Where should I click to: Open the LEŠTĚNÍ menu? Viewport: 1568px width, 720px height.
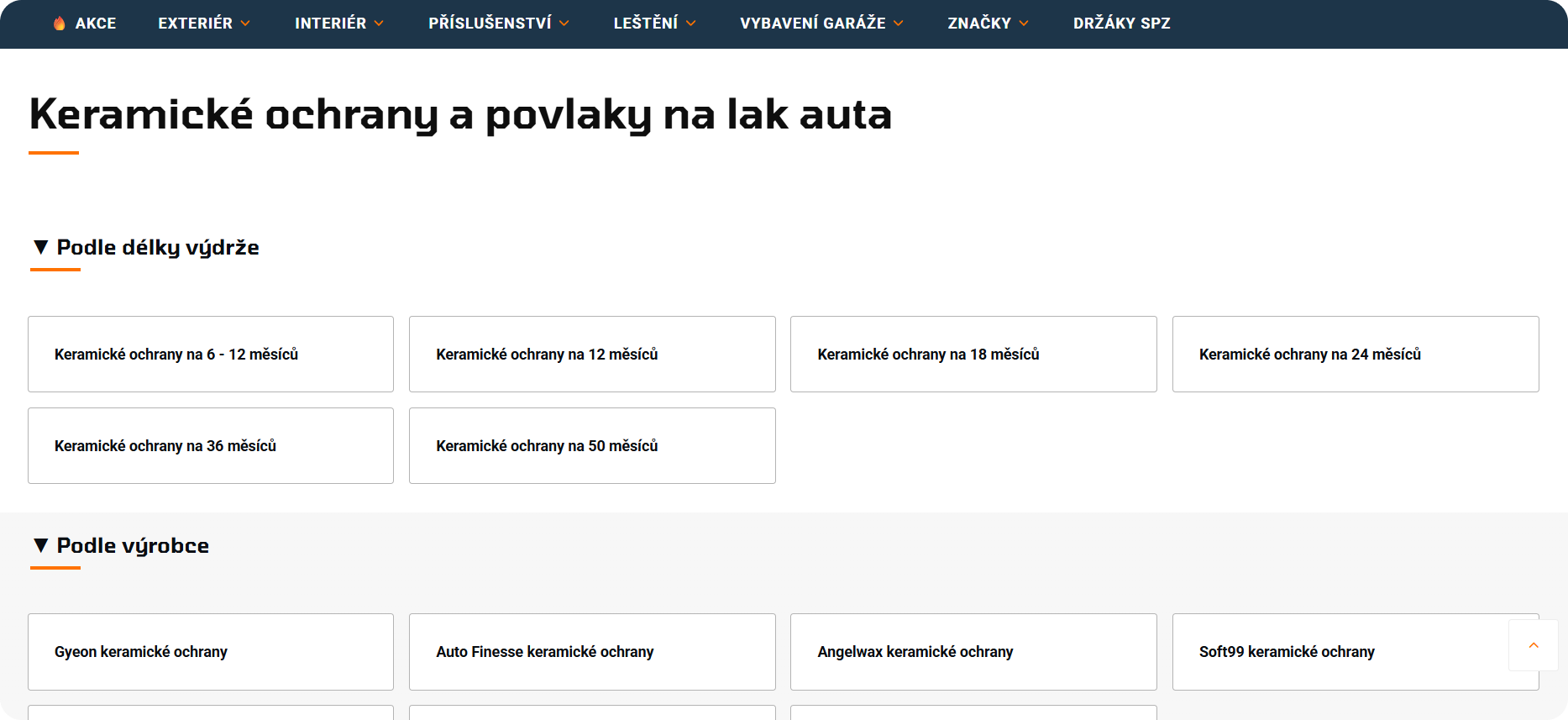(645, 24)
